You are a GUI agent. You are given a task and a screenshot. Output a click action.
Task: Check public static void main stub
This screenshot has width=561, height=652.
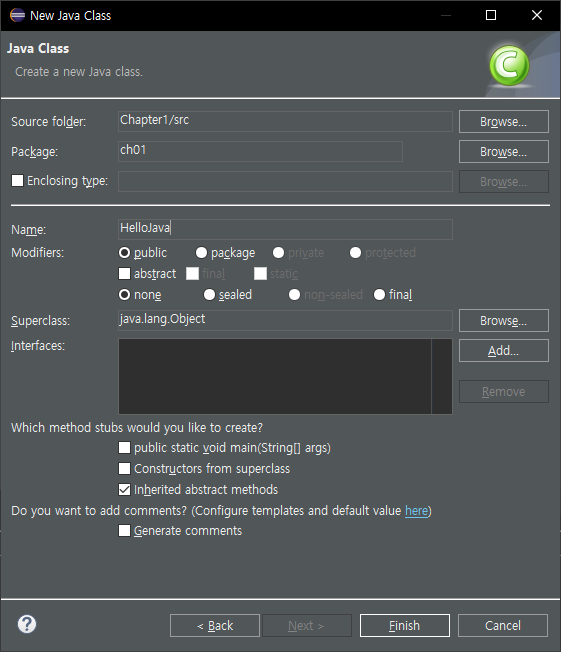pos(124,447)
